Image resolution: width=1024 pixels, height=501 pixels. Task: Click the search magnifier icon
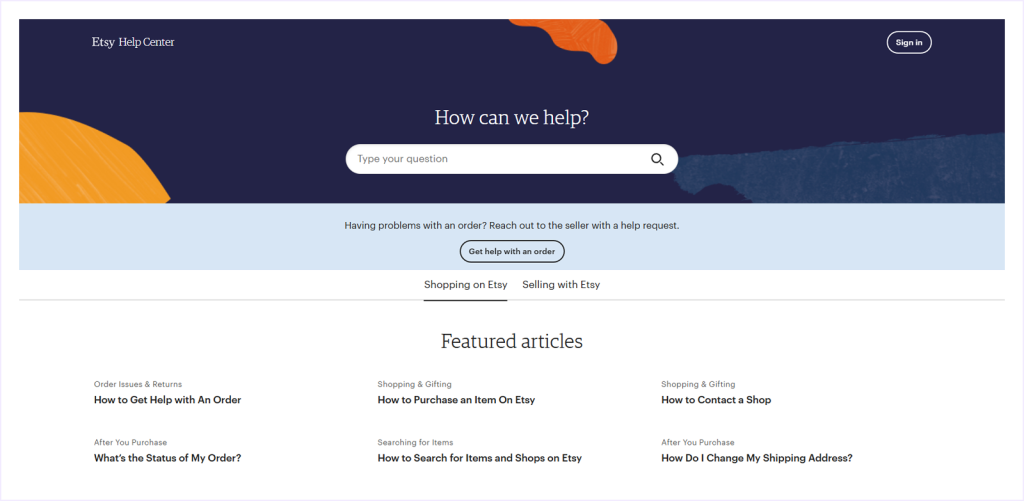pos(657,159)
